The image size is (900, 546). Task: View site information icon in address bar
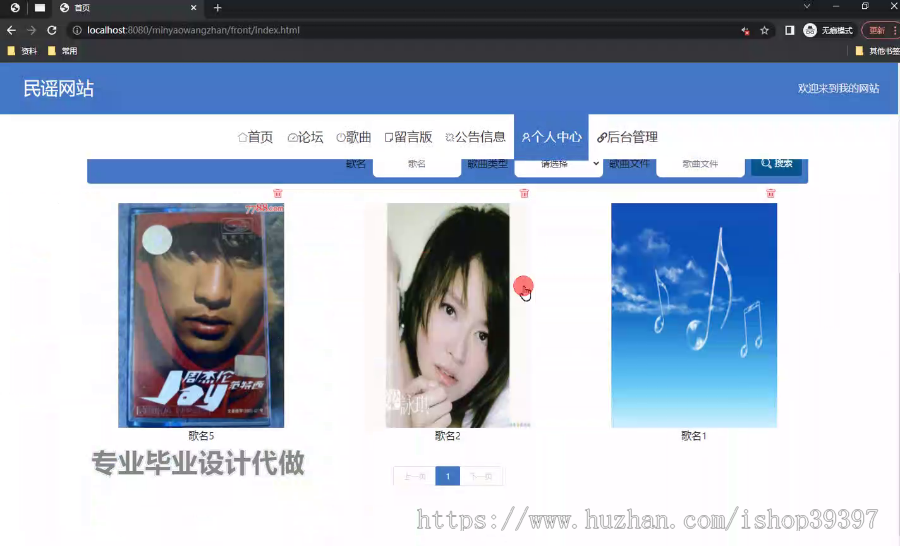pos(76,30)
